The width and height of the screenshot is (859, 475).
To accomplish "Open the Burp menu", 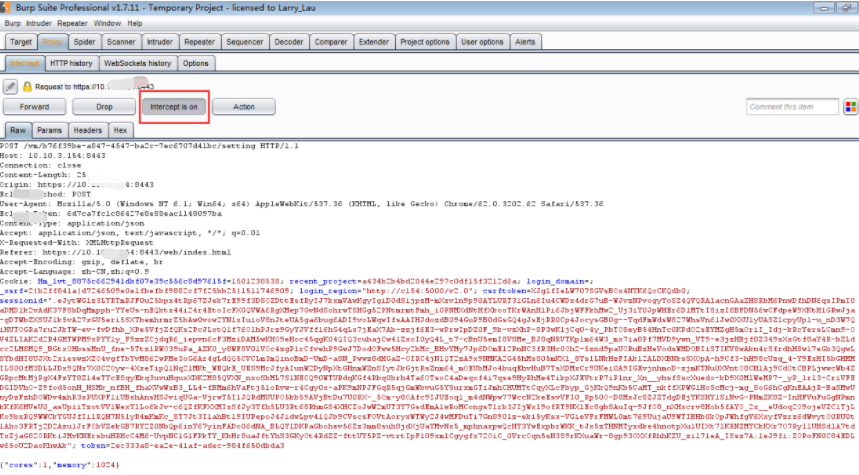I will click(x=13, y=24).
